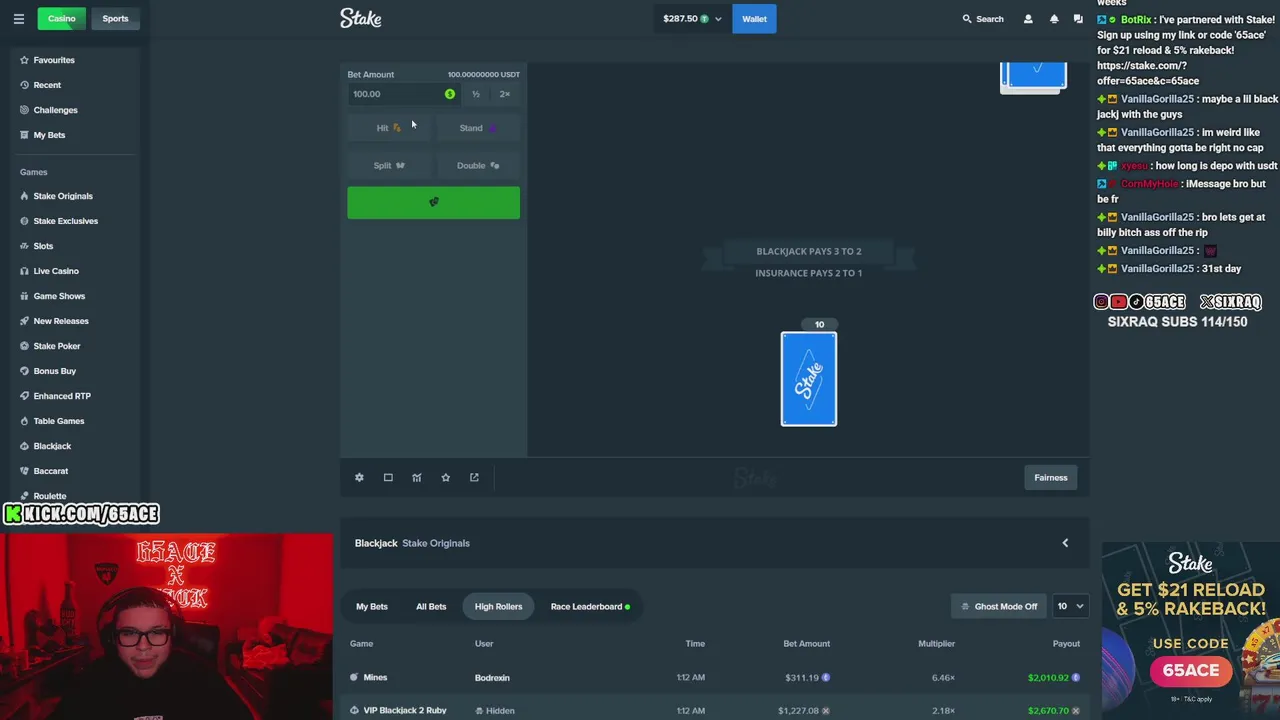
Task: Click the Stake Originals label beside Blackjack
Action: coord(435,543)
